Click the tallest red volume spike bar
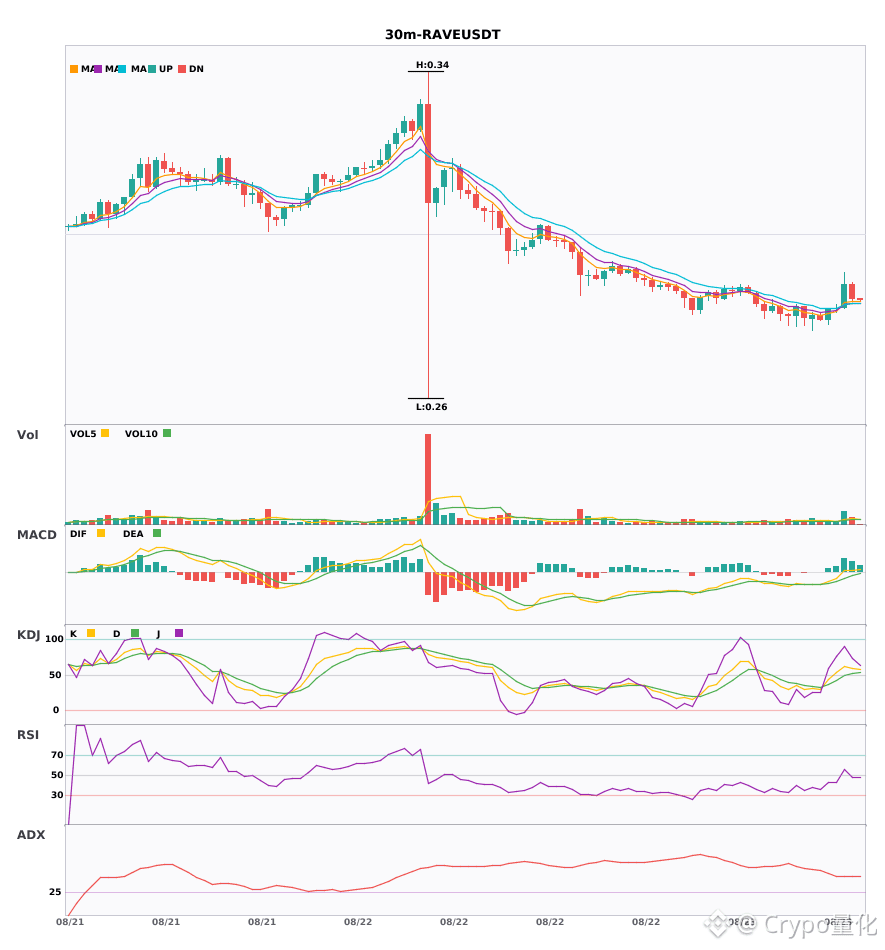The width and height of the screenshot is (885, 950). click(428, 479)
